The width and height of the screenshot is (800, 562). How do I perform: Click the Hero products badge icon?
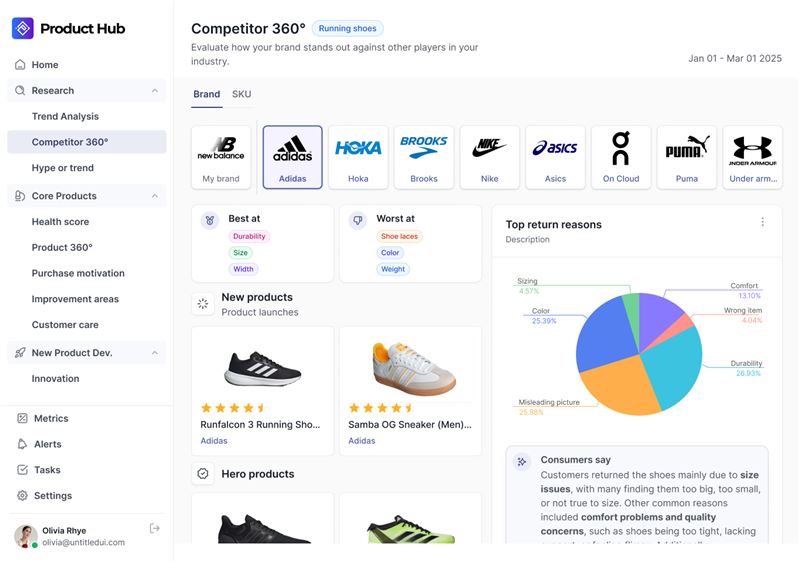[x=203, y=474]
